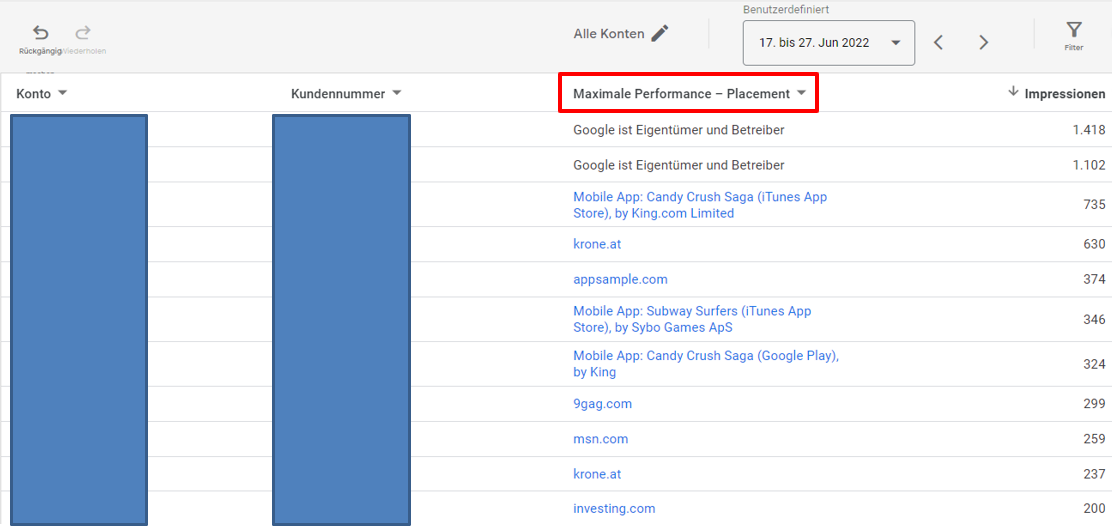Open the krone.at link with 237 impressions
Screen dimensions: 1112x529
pyautogui.click(x=597, y=474)
